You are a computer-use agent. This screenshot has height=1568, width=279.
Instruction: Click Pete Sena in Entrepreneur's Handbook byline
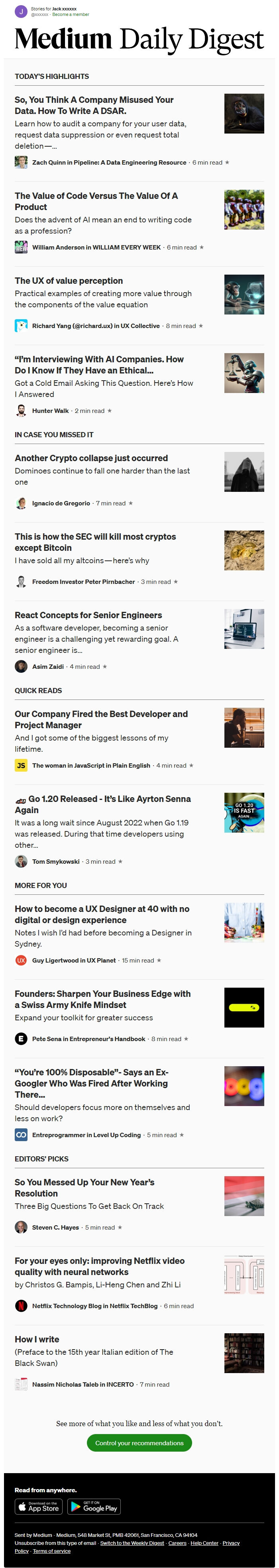(x=89, y=1038)
